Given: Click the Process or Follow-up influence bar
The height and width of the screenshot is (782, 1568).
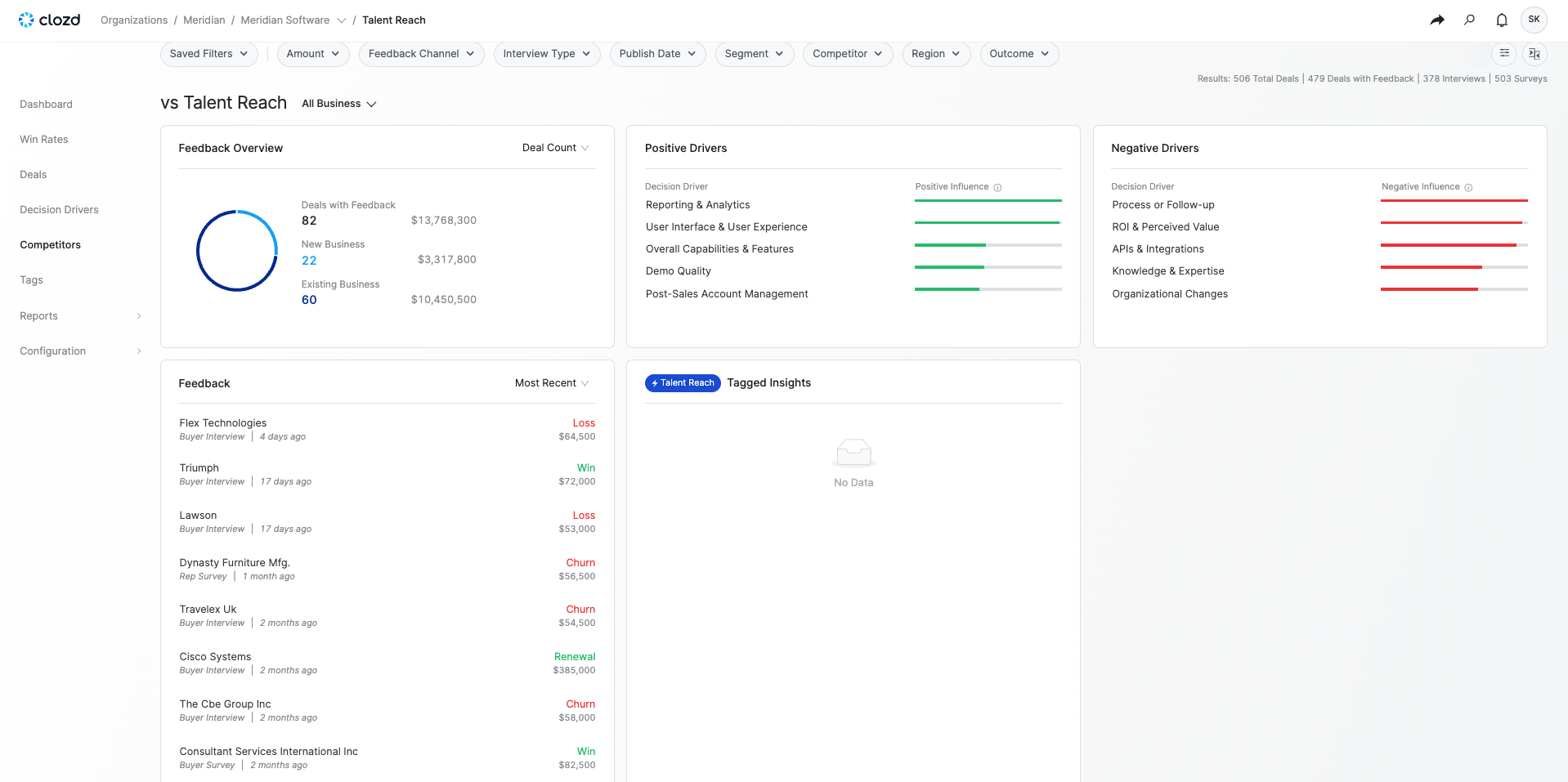Looking at the screenshot, I should tap(1454, 200).
